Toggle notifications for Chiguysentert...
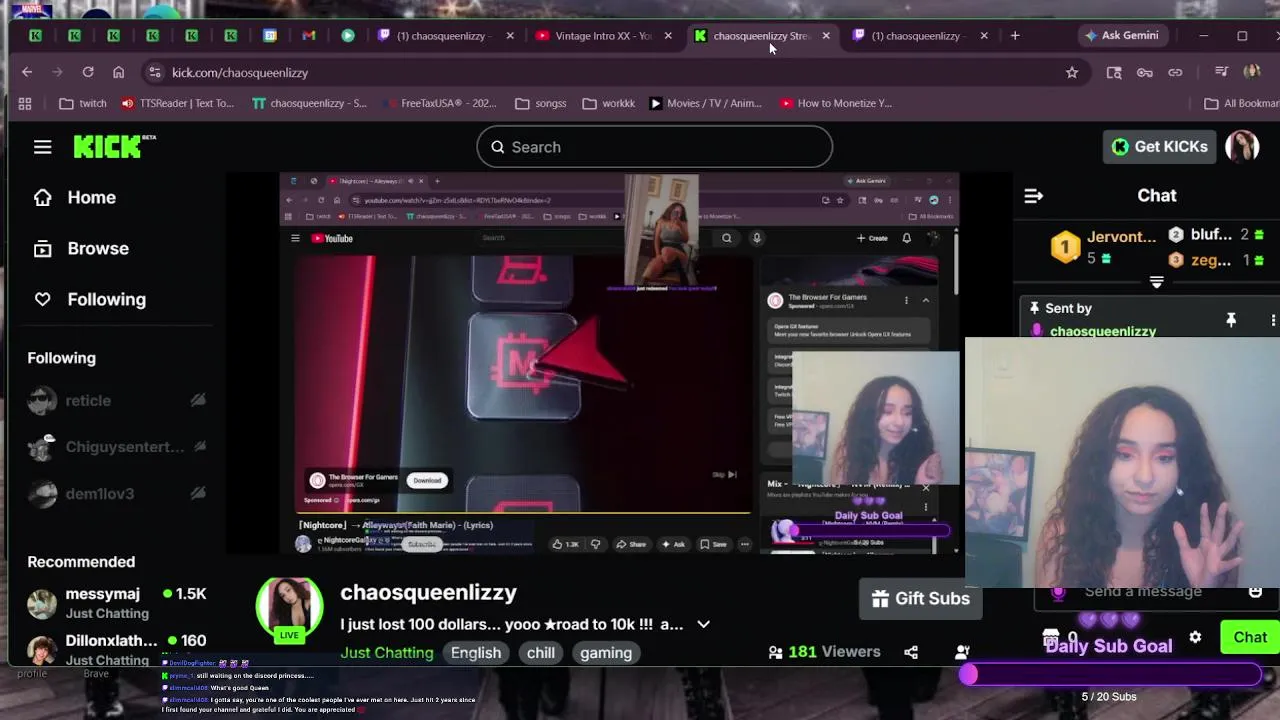The image size is (1280, 720). (198, 447)
